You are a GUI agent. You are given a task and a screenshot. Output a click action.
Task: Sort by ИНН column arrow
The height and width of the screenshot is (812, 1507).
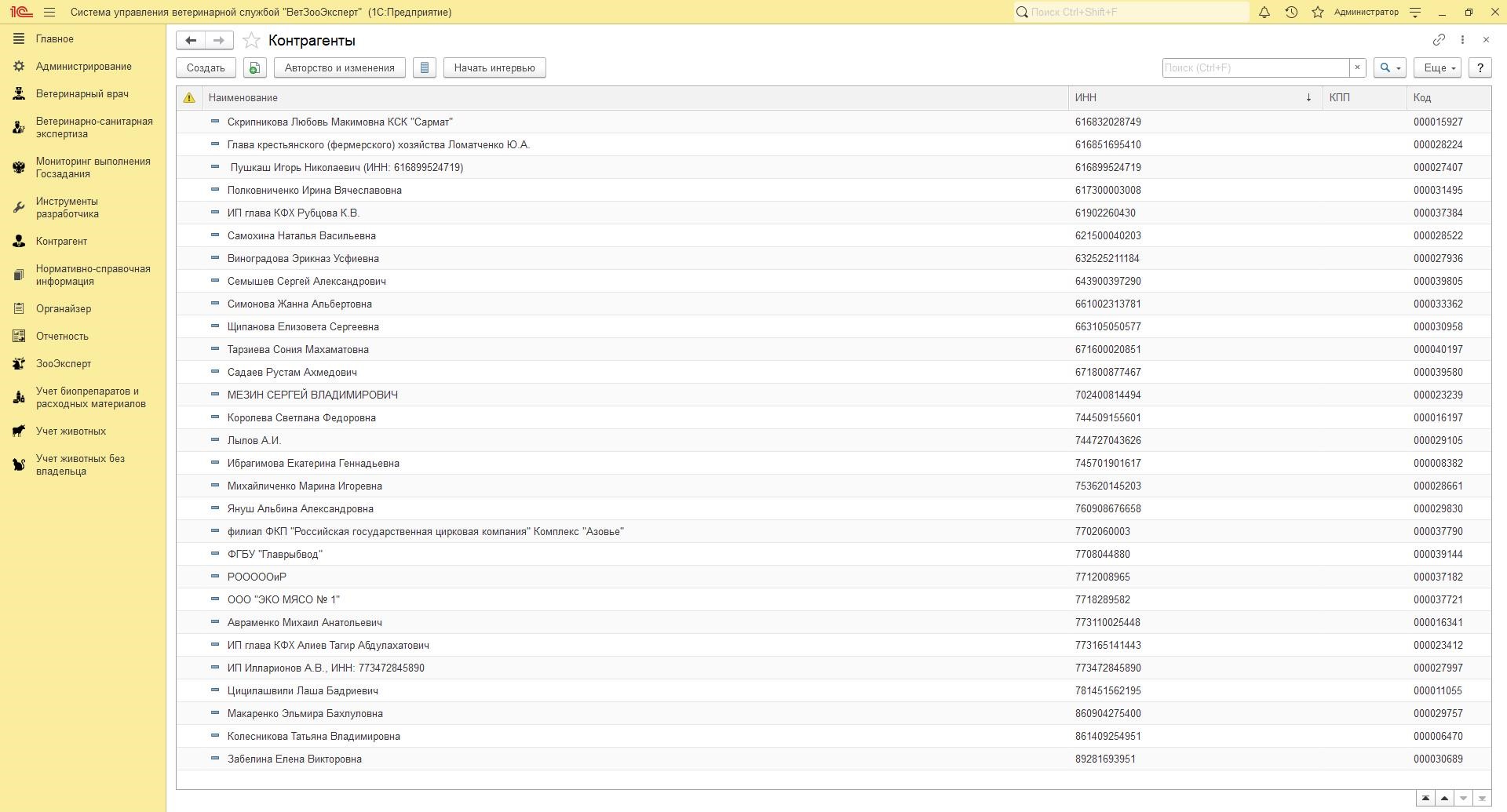(x=1308, y=97)
